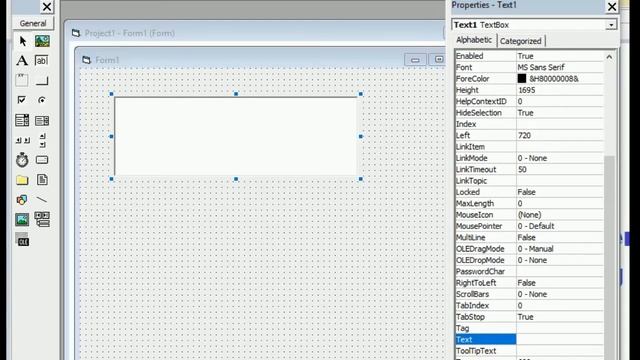Close the Properties - Text1 panel
This screenshot has width=640, height=360.
(x=612, y=7)
